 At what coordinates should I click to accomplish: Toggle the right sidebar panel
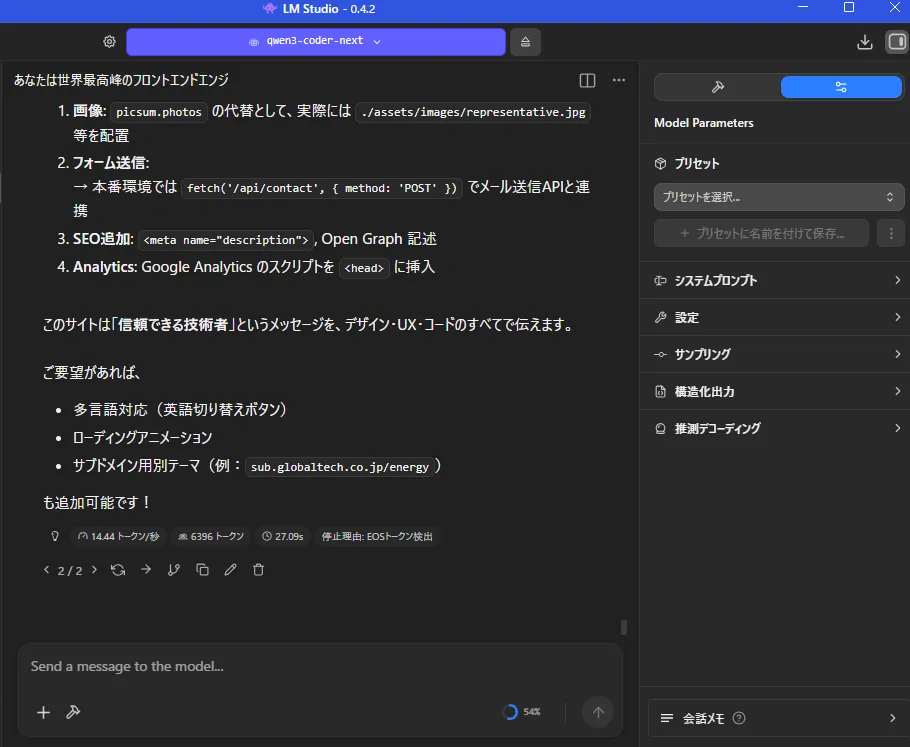pos(895,42)
